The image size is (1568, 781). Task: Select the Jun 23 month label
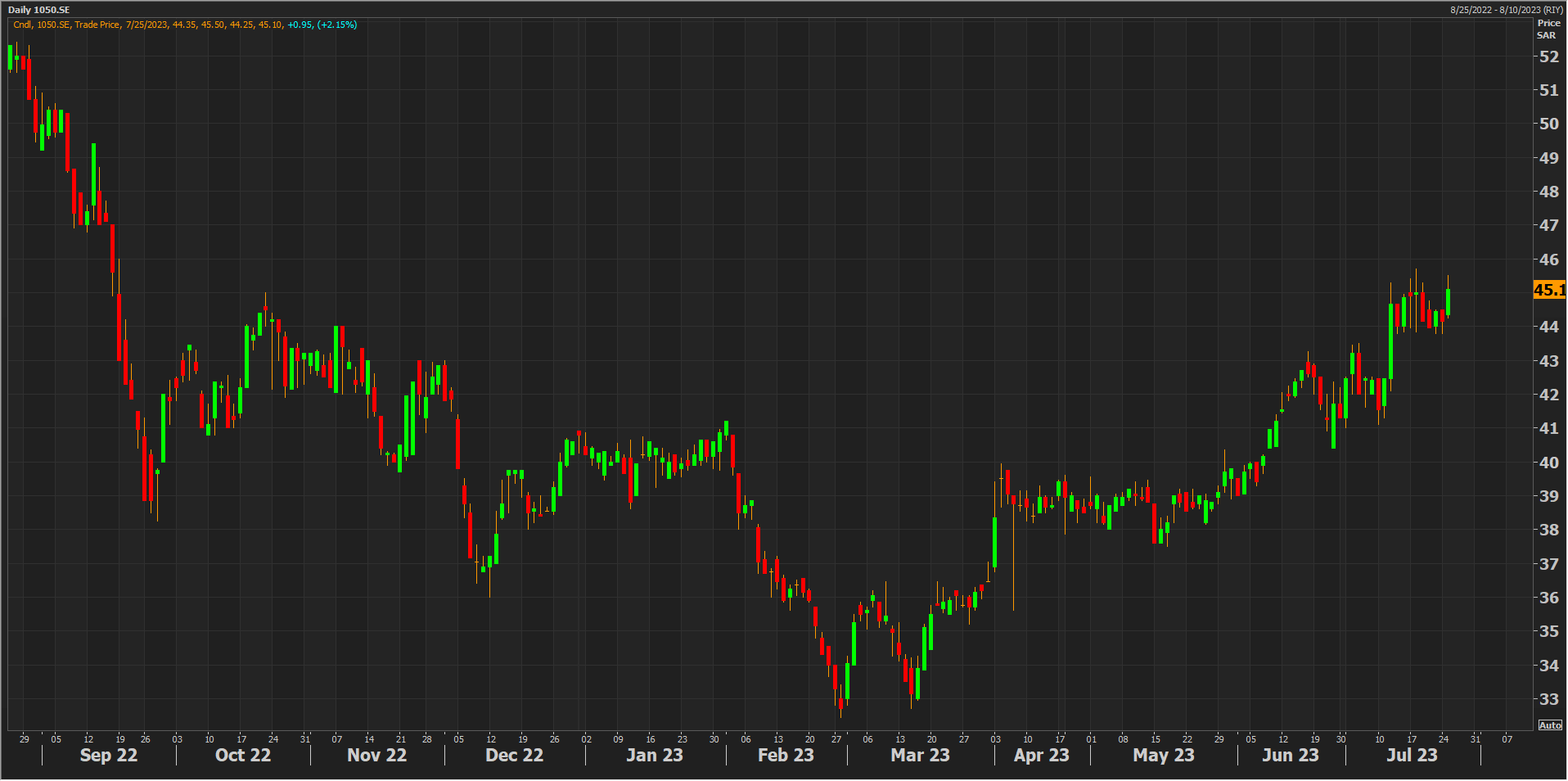(1290, 755)
